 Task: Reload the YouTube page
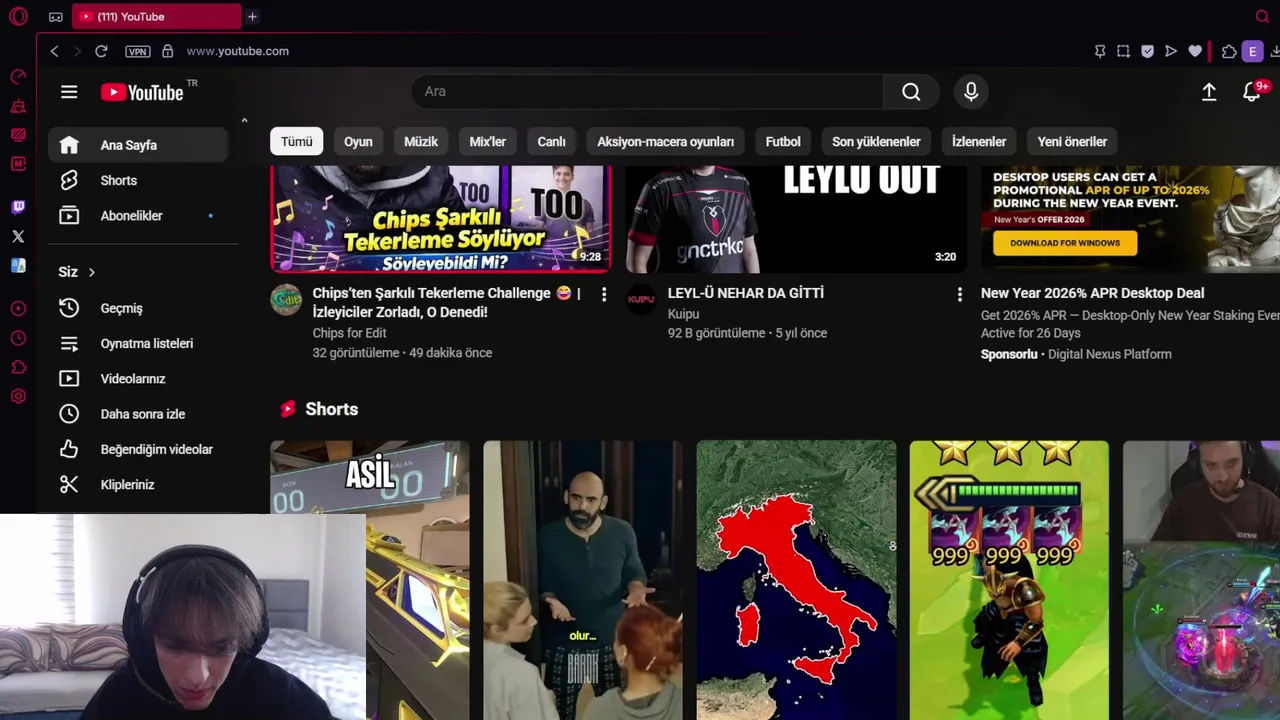[101, 51]
